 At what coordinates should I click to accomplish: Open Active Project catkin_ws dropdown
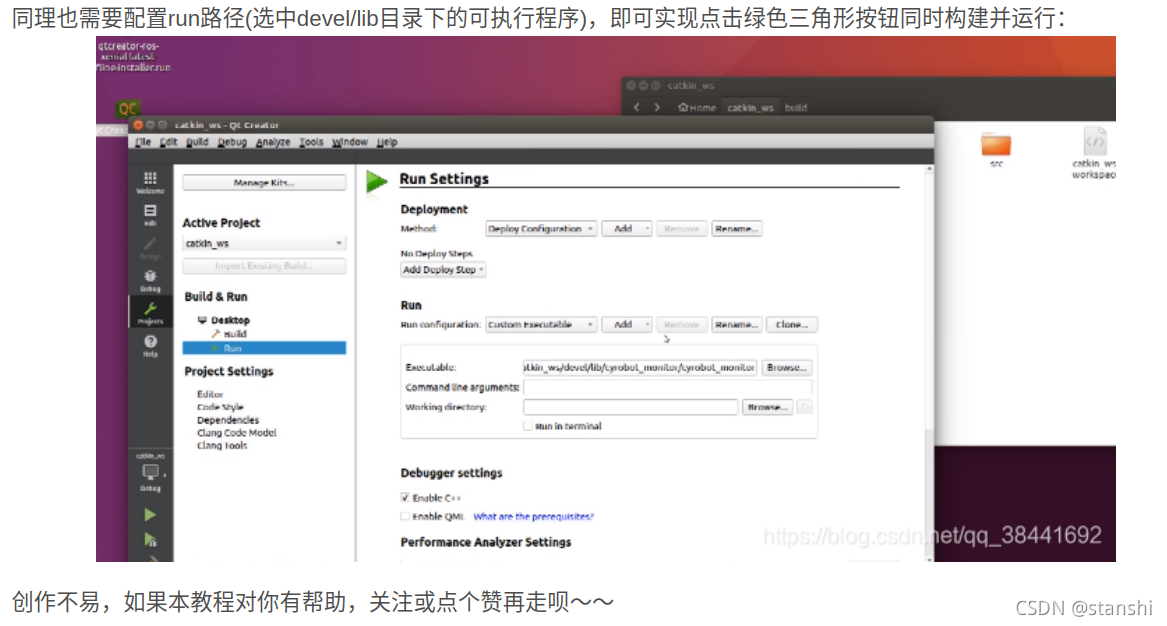[x=264, y=243]
